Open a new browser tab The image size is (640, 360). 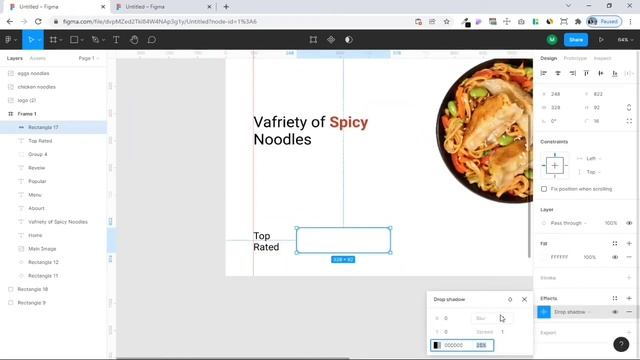point(226,7)
